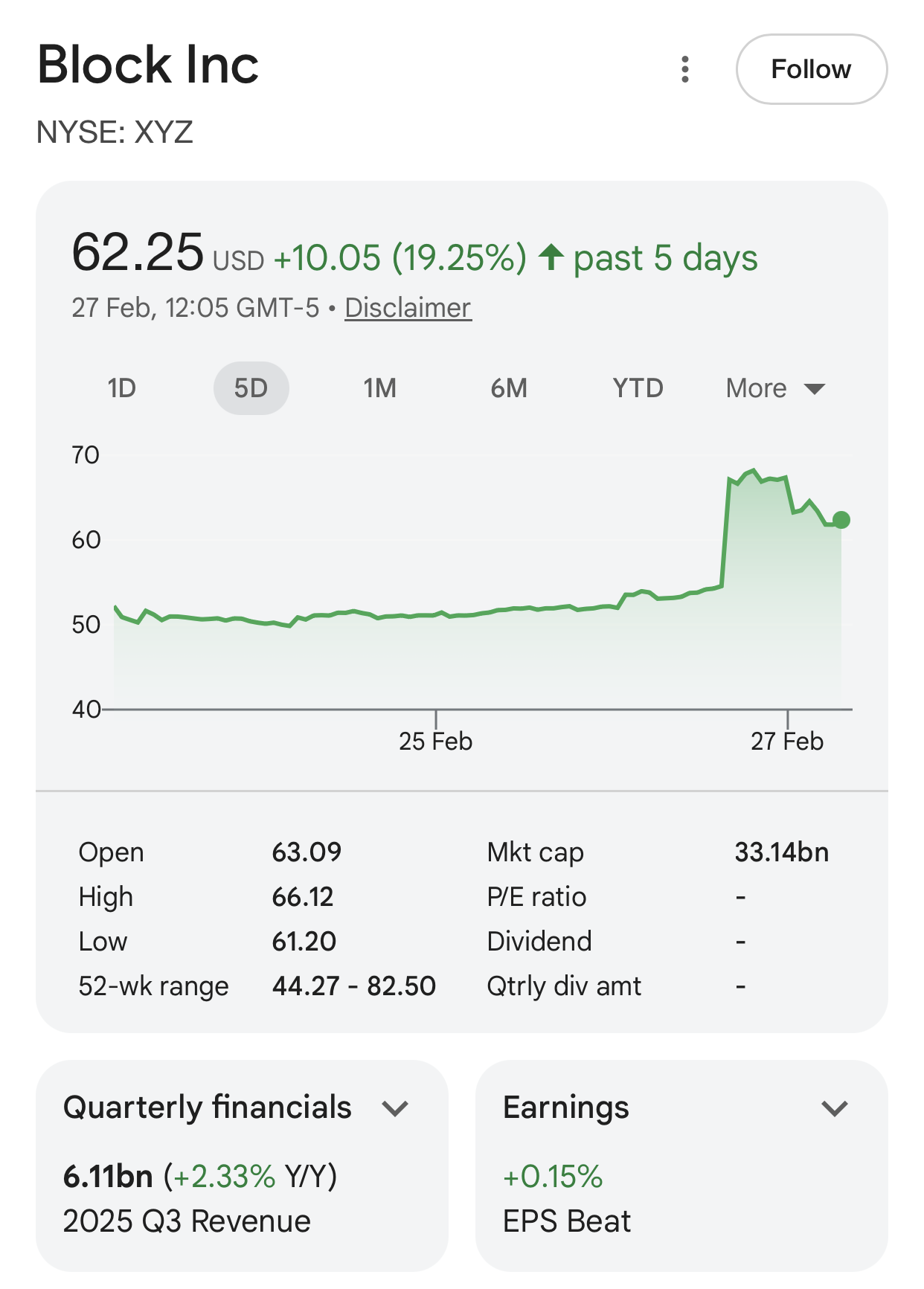Select the YTD chart range
This screenshot has height=1289, width=924.
pyautogui.click(x=638, y=388)
